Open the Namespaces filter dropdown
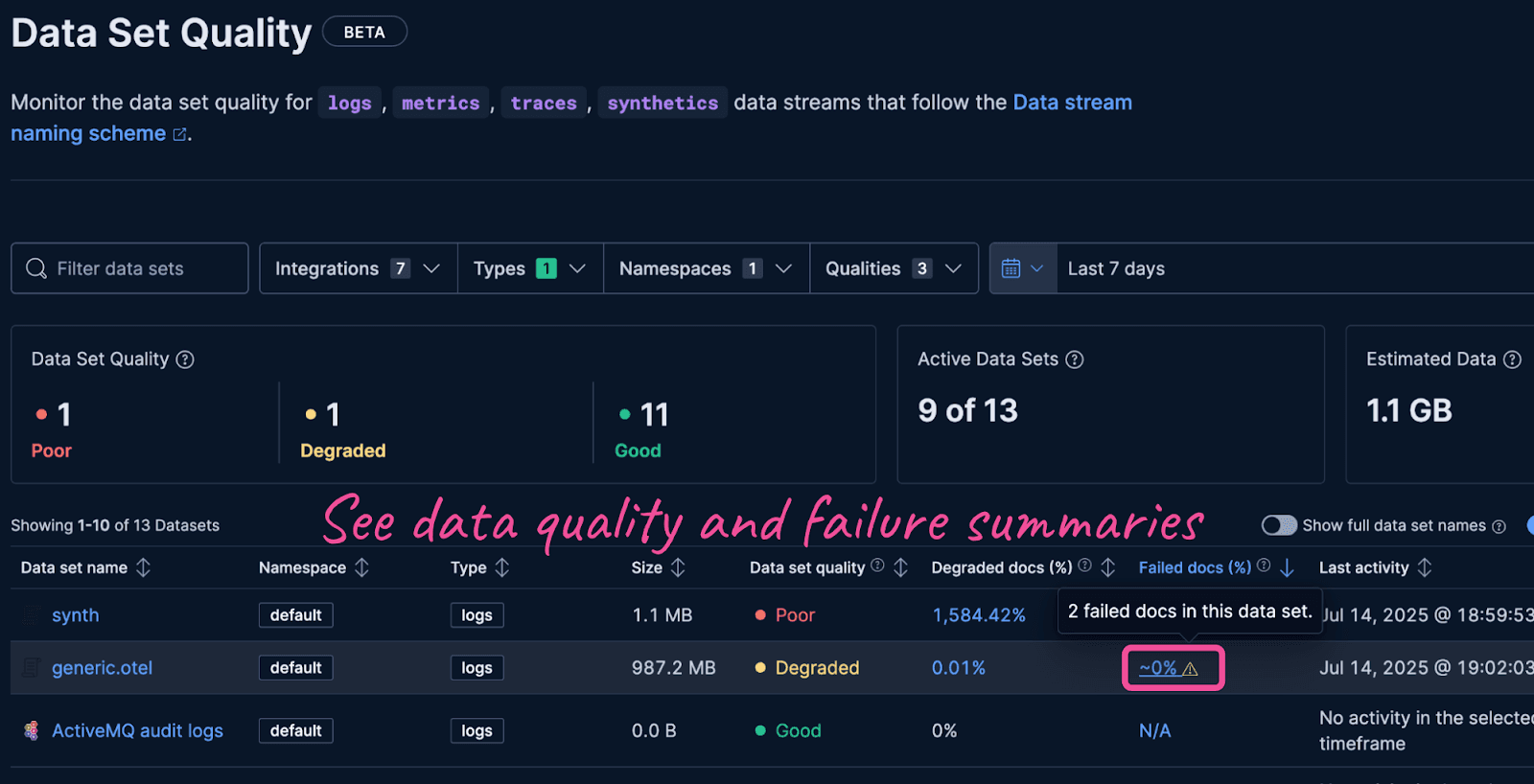This screenshot has width=1534, height=784. pos(706,268)
